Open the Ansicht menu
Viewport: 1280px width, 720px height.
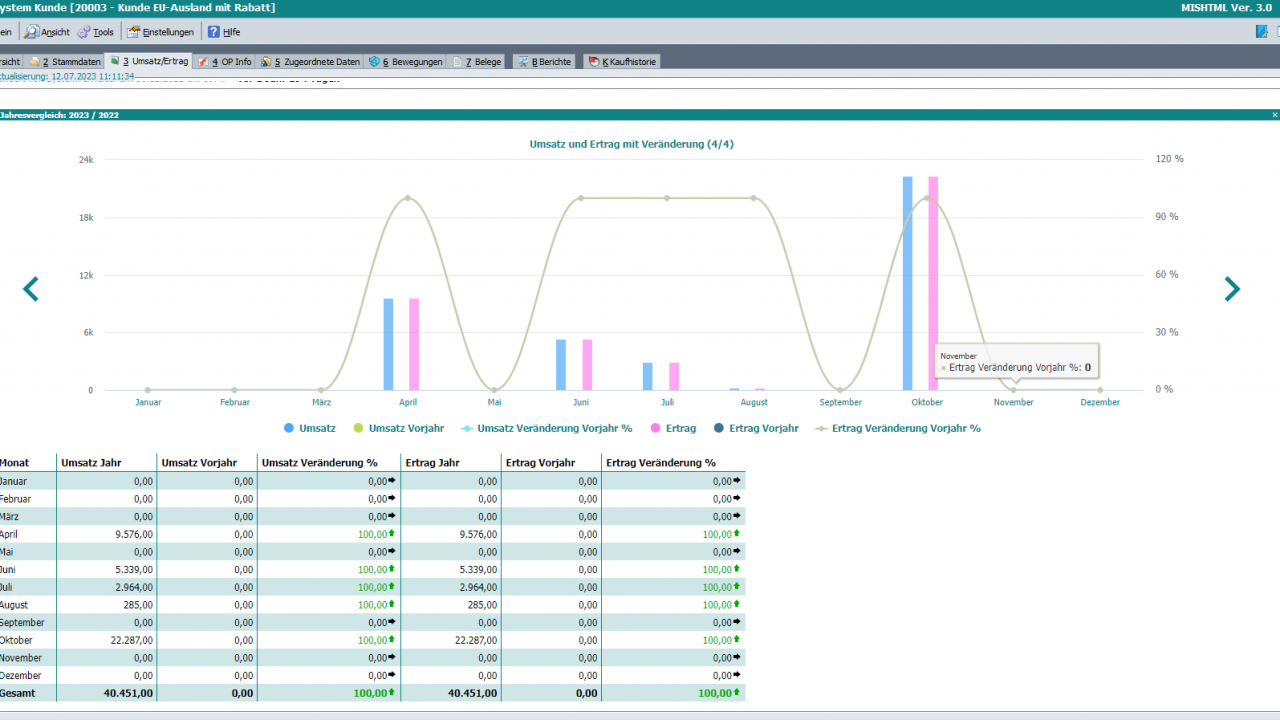(x=47, y=32)
